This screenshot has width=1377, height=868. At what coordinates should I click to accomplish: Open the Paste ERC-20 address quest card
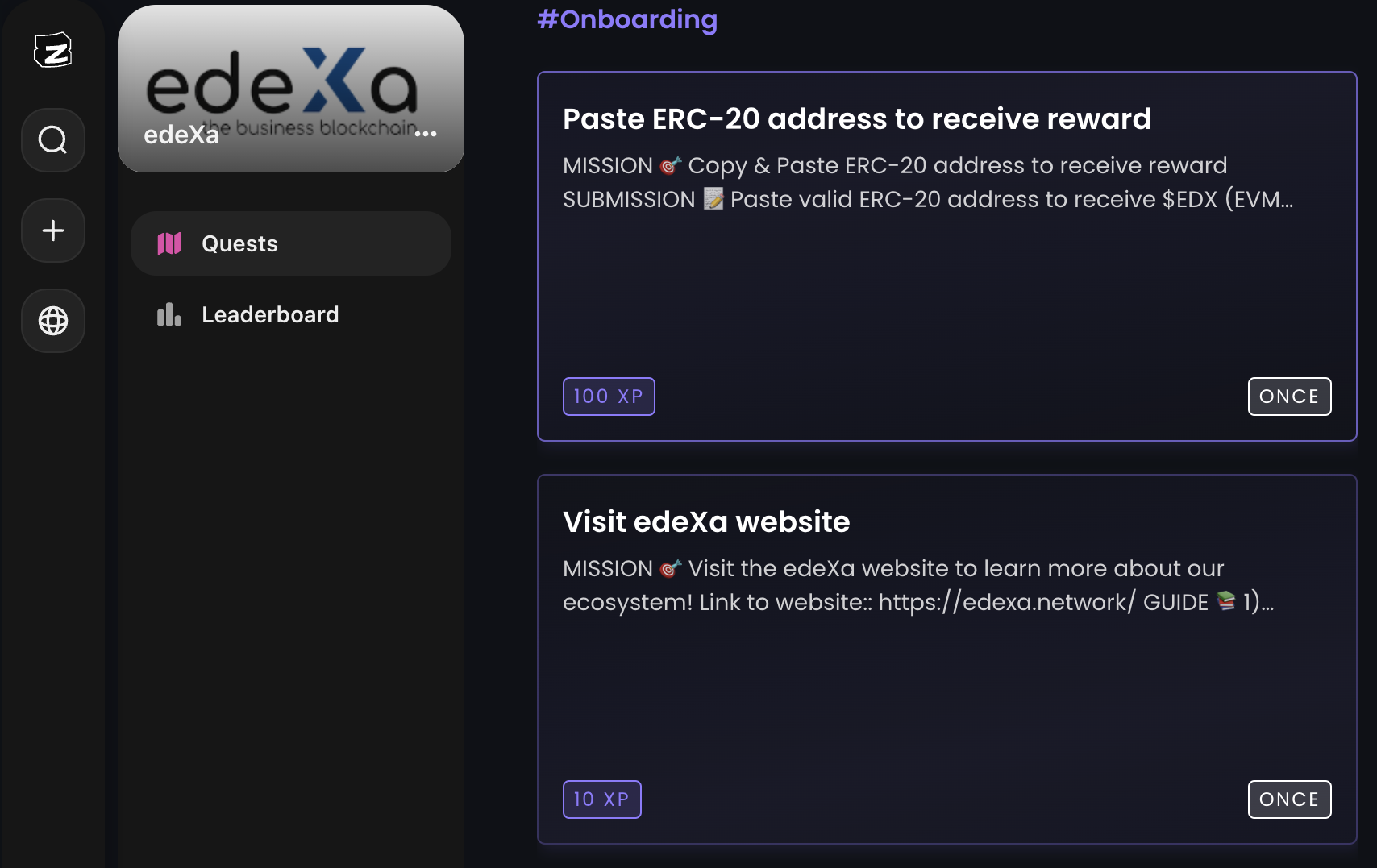(x=947, y=256)
